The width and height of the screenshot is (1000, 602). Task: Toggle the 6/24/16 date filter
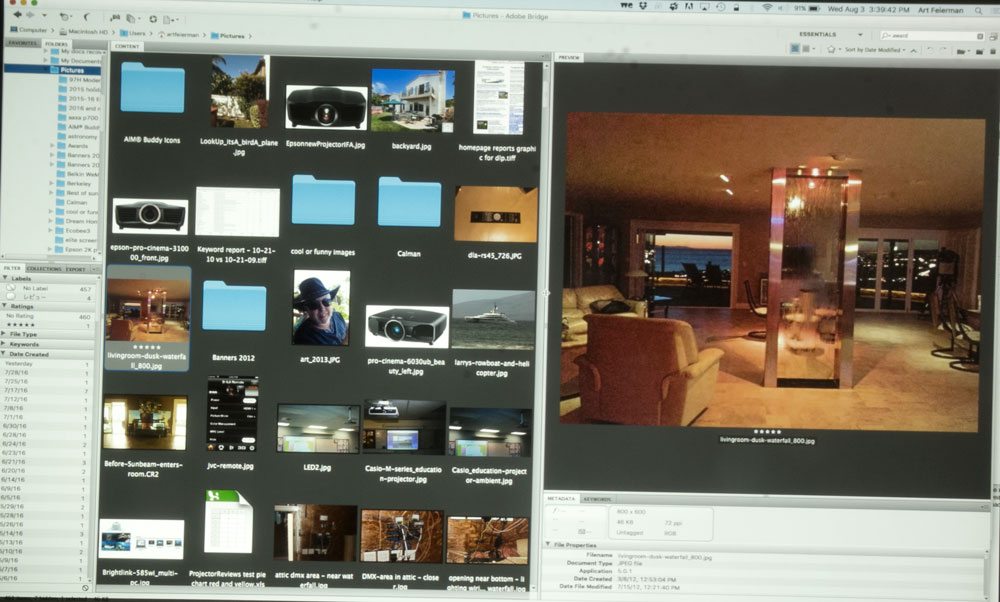click(x=45, y=444)
